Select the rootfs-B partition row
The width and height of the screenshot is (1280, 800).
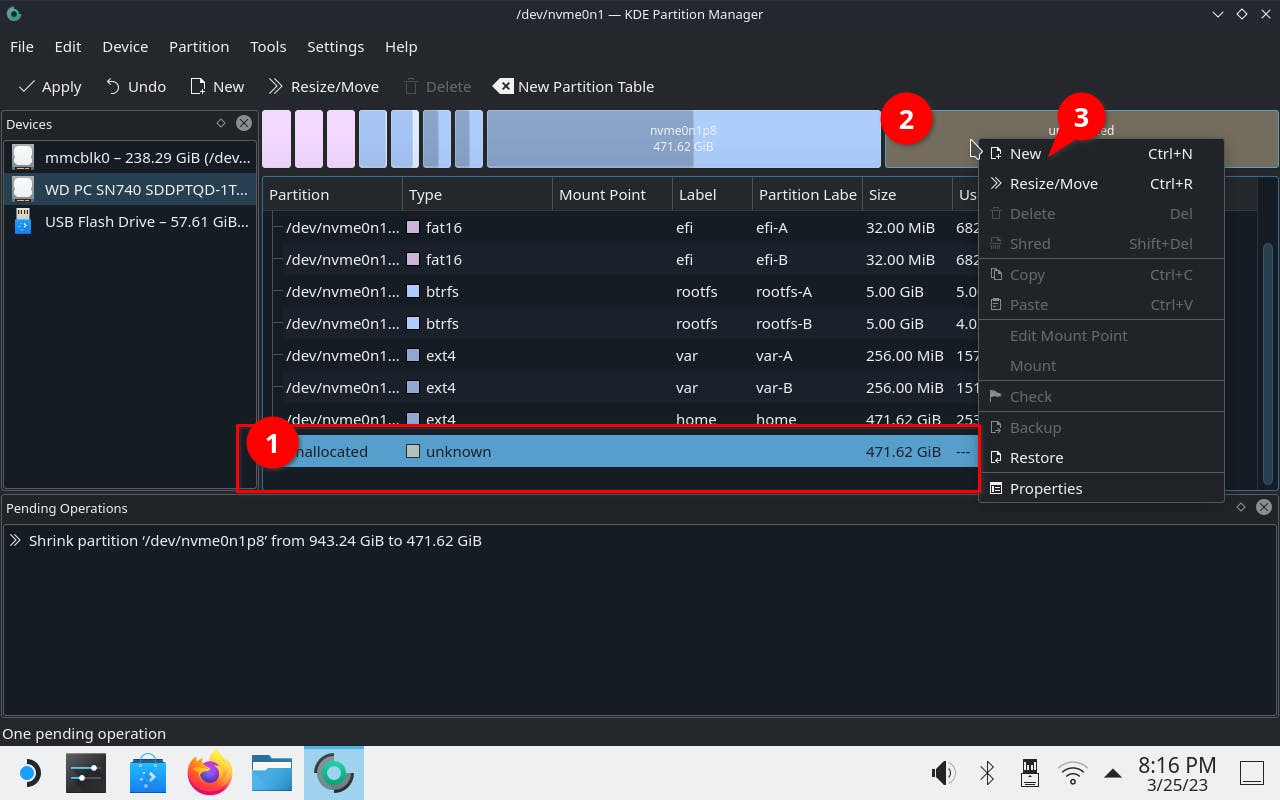coord(620,323)
